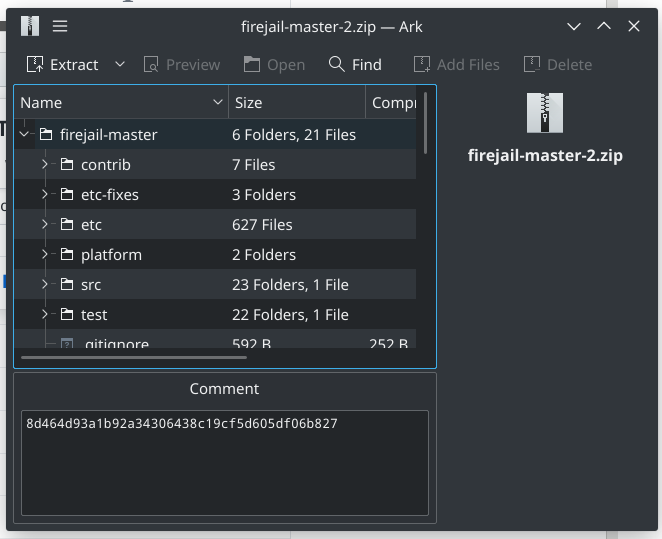Minimize the Ark window
This screenshot has height=539, width=662.
point(574,26)
